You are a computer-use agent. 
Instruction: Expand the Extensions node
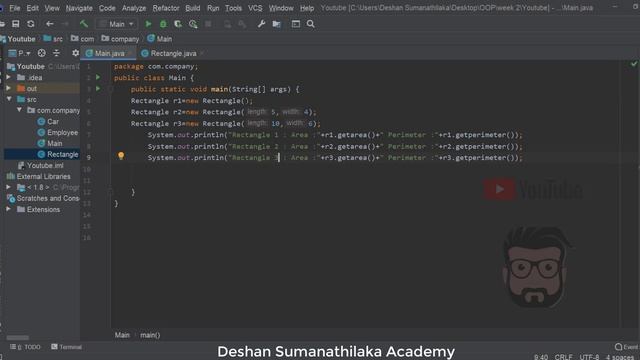(x=8, y=209)
